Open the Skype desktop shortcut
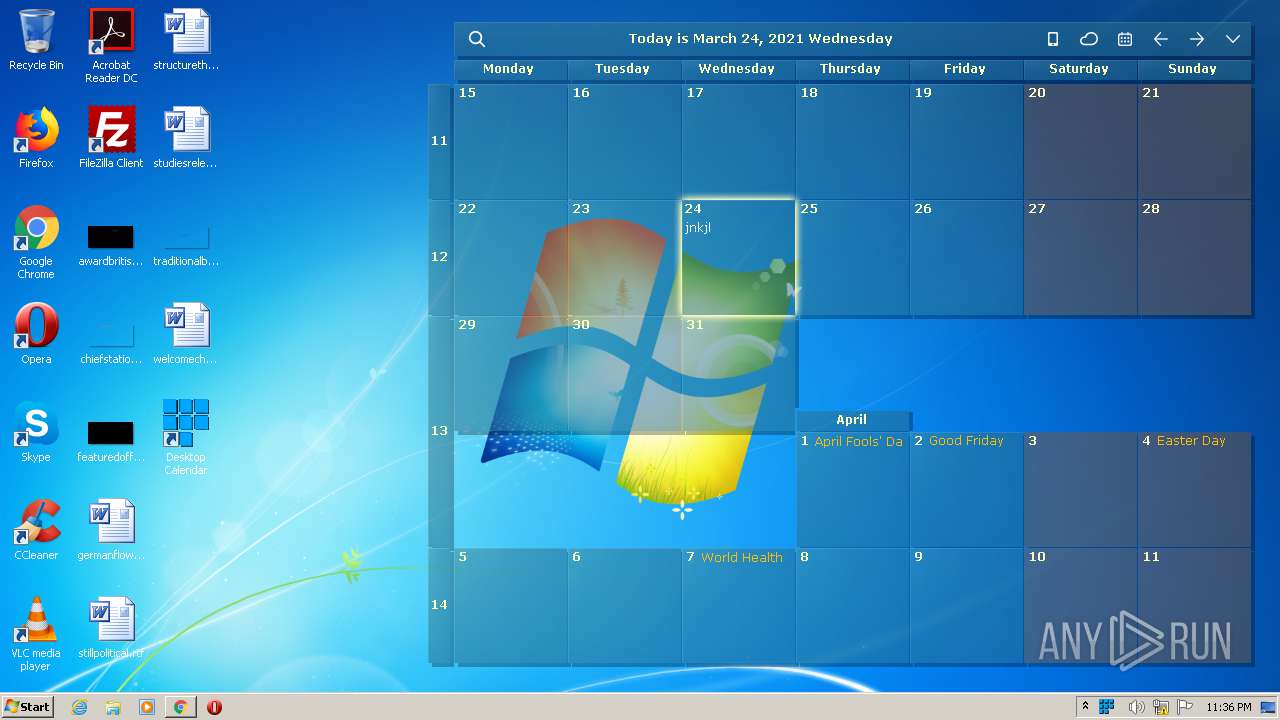The height and width of the screenshot is (720, 1280). tap(36, 432)
